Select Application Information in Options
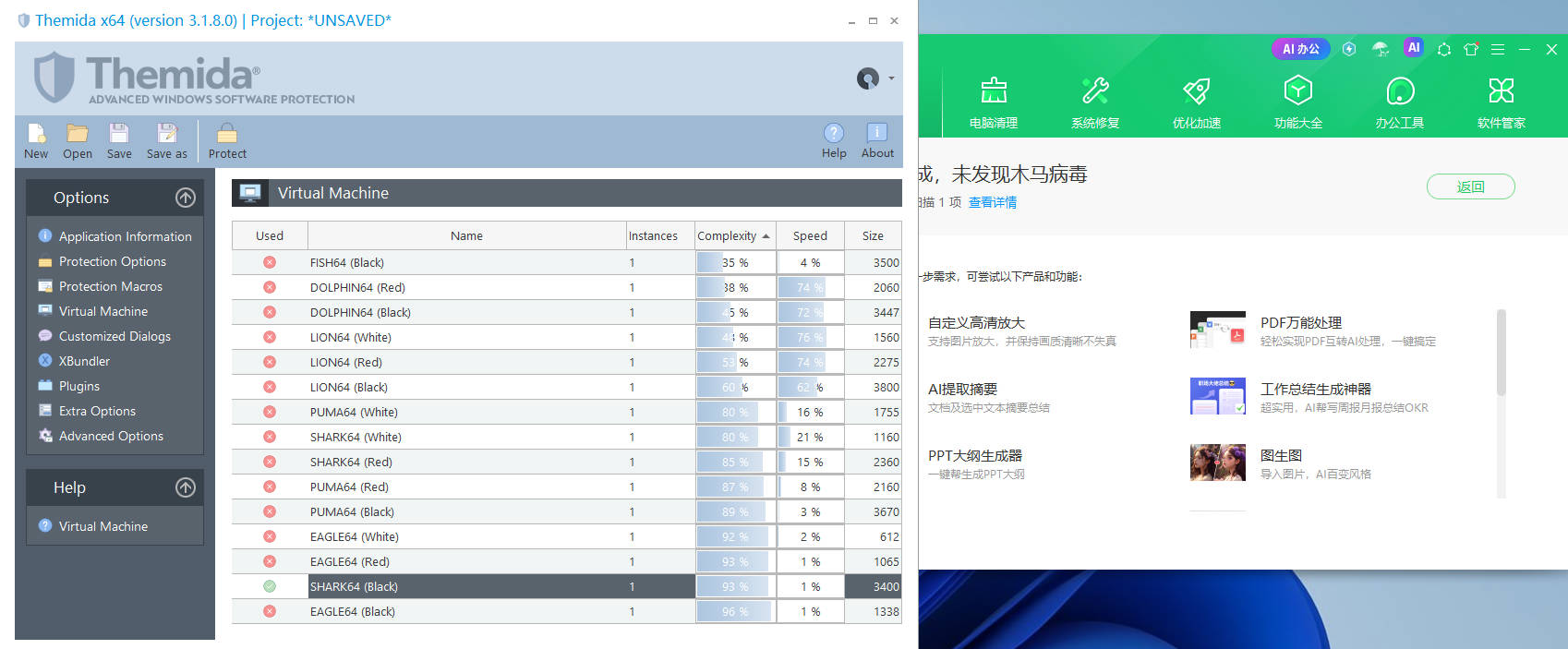 (x=126, y=236)
